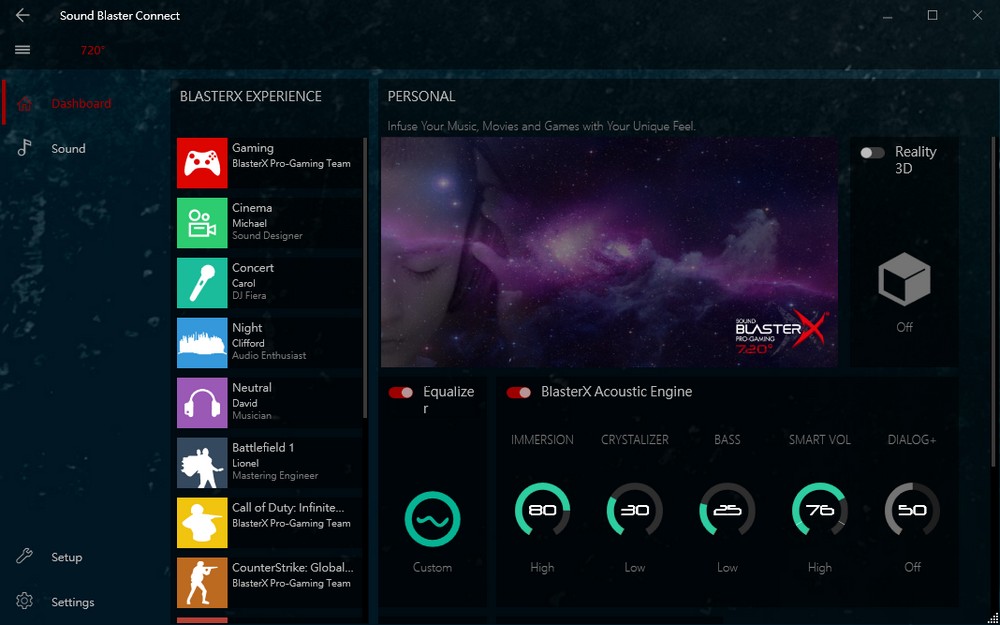This screenshot has width=1000, height=625.
Task: Click the Off label under the cube
Action: tap(904, 327)
